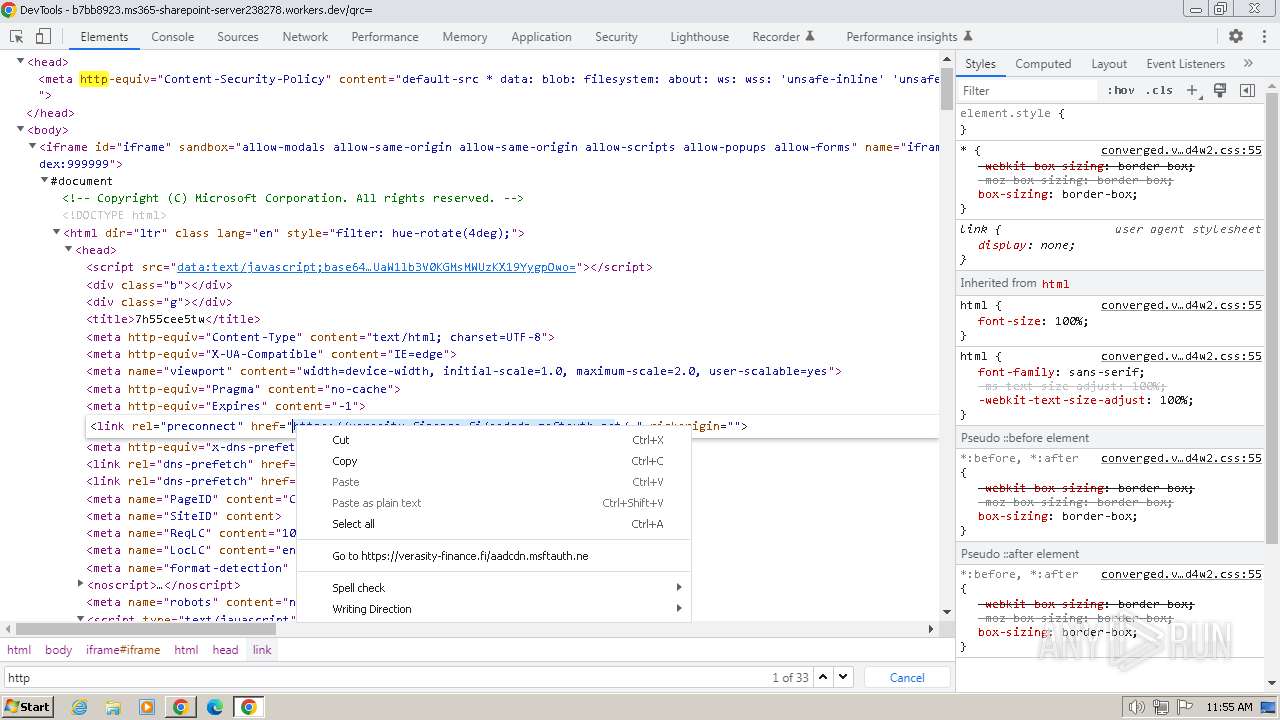Screen dimensions: 1280x720
Task: Choose Go to verasity-finance.fi URL
Action: pyautogui.click(x=493, y=556)
